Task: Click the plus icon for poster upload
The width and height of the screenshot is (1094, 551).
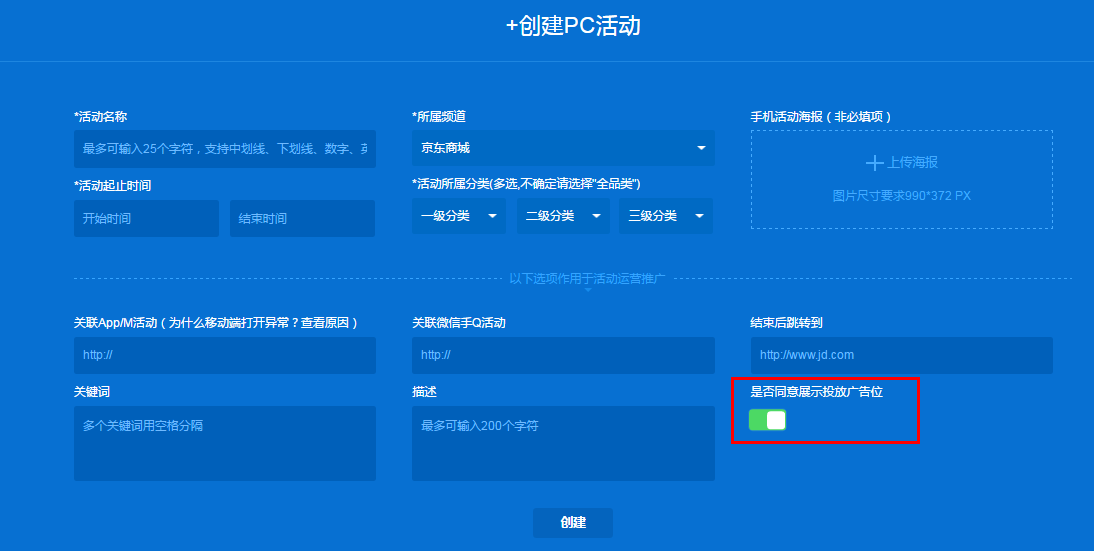Action: pyautogui.click(x=874, y=162)
